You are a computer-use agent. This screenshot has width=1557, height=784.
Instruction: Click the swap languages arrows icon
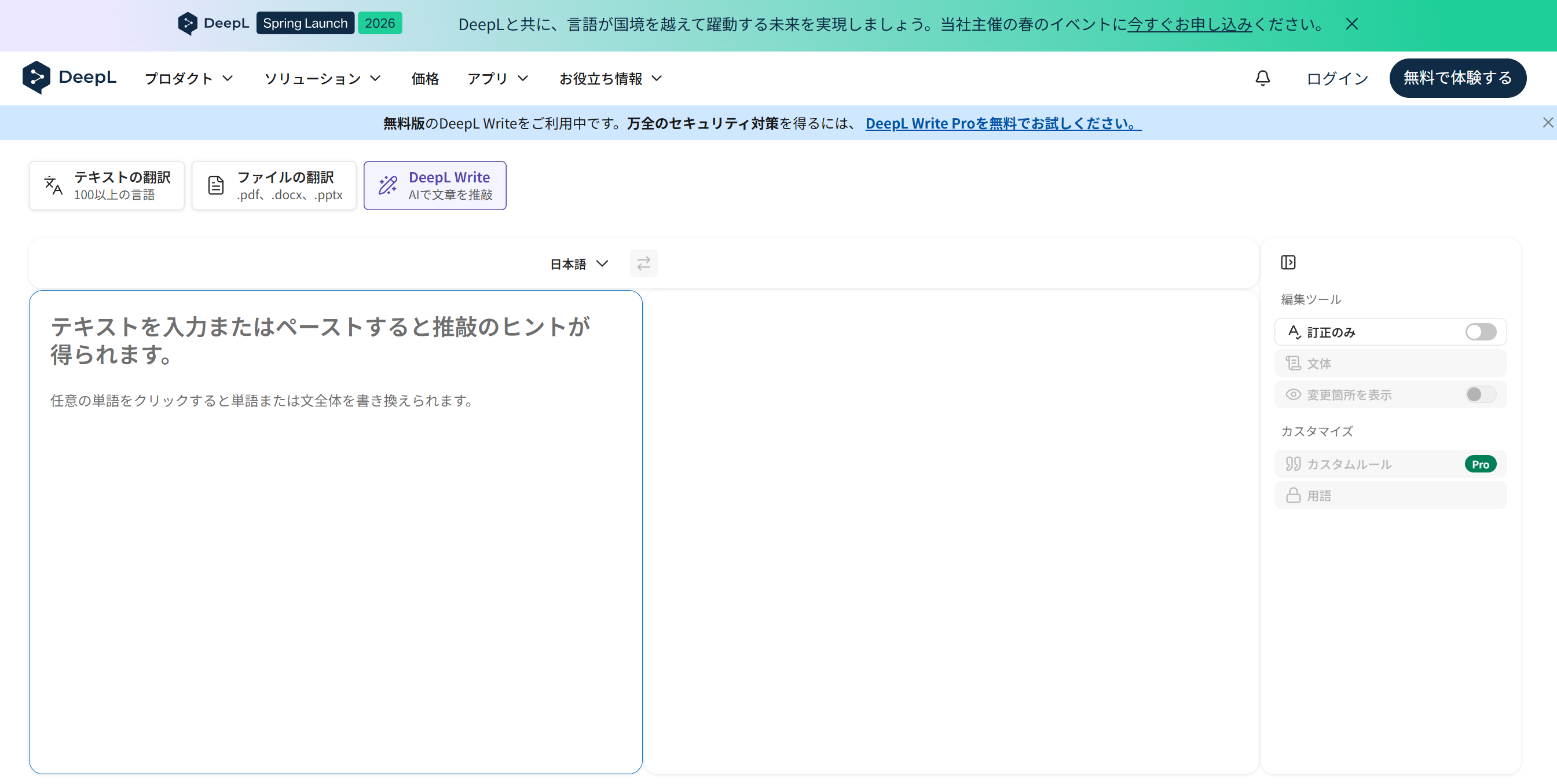pyautogui.click(x=643, y=263)
